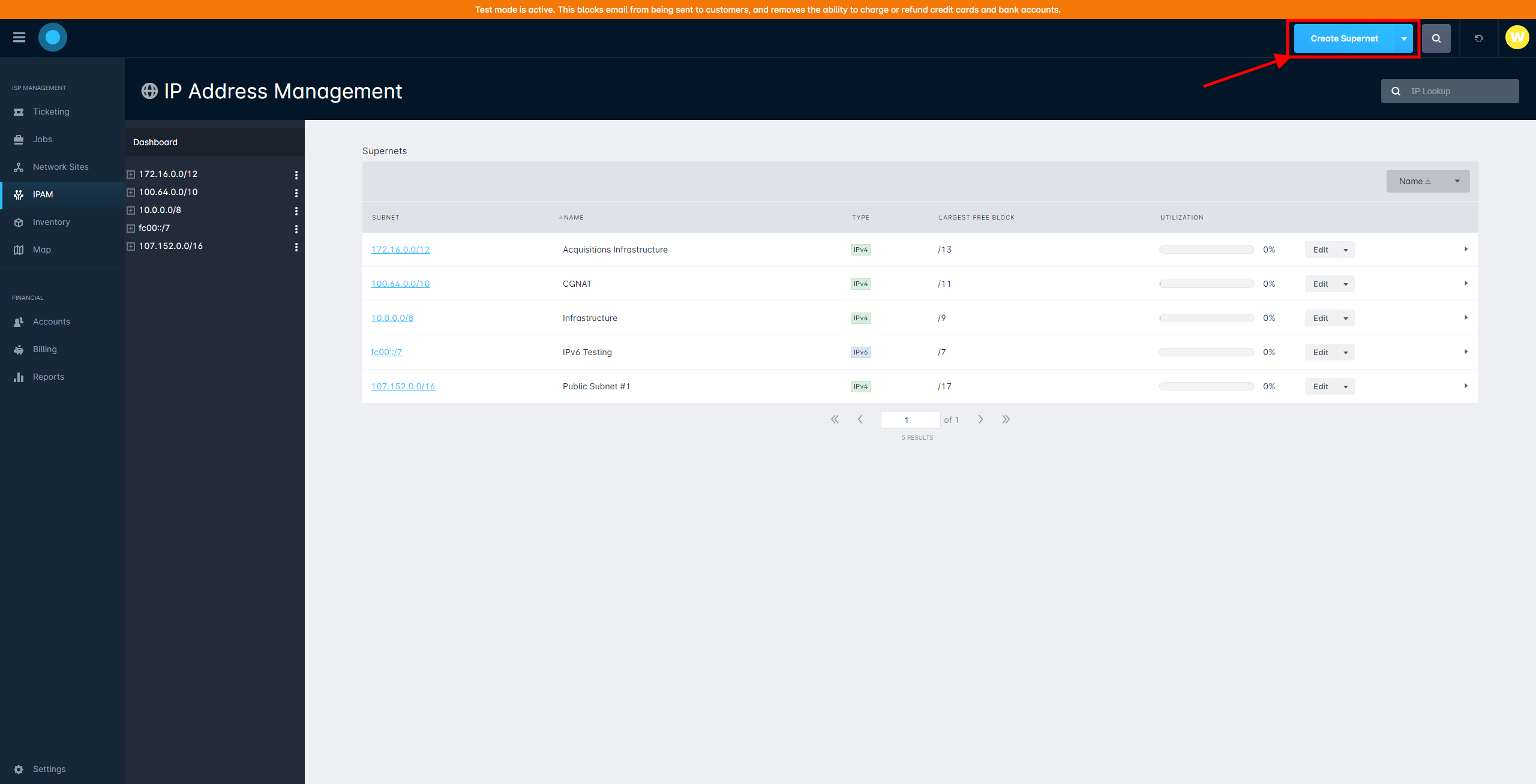Click the recent history icon
Screen dimensions: 1536x784
pos(1479,38)
